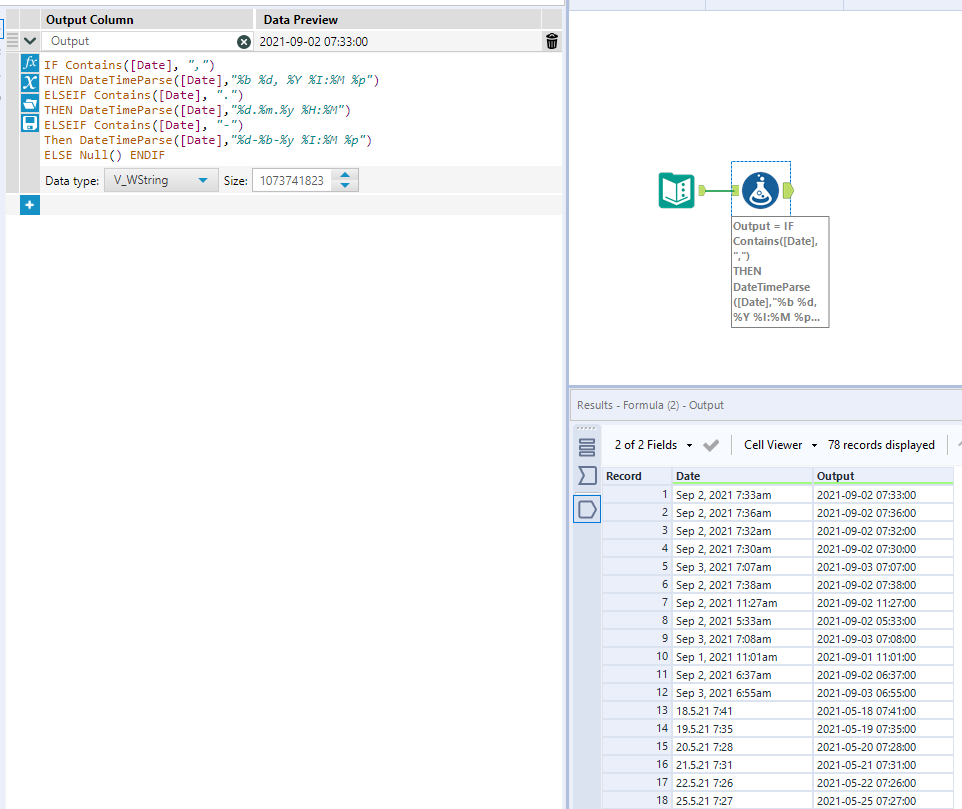The height and width of the screenshot is (809, 962).
Task: Click the Data Preview header label
Action: [x=301, y=20]
